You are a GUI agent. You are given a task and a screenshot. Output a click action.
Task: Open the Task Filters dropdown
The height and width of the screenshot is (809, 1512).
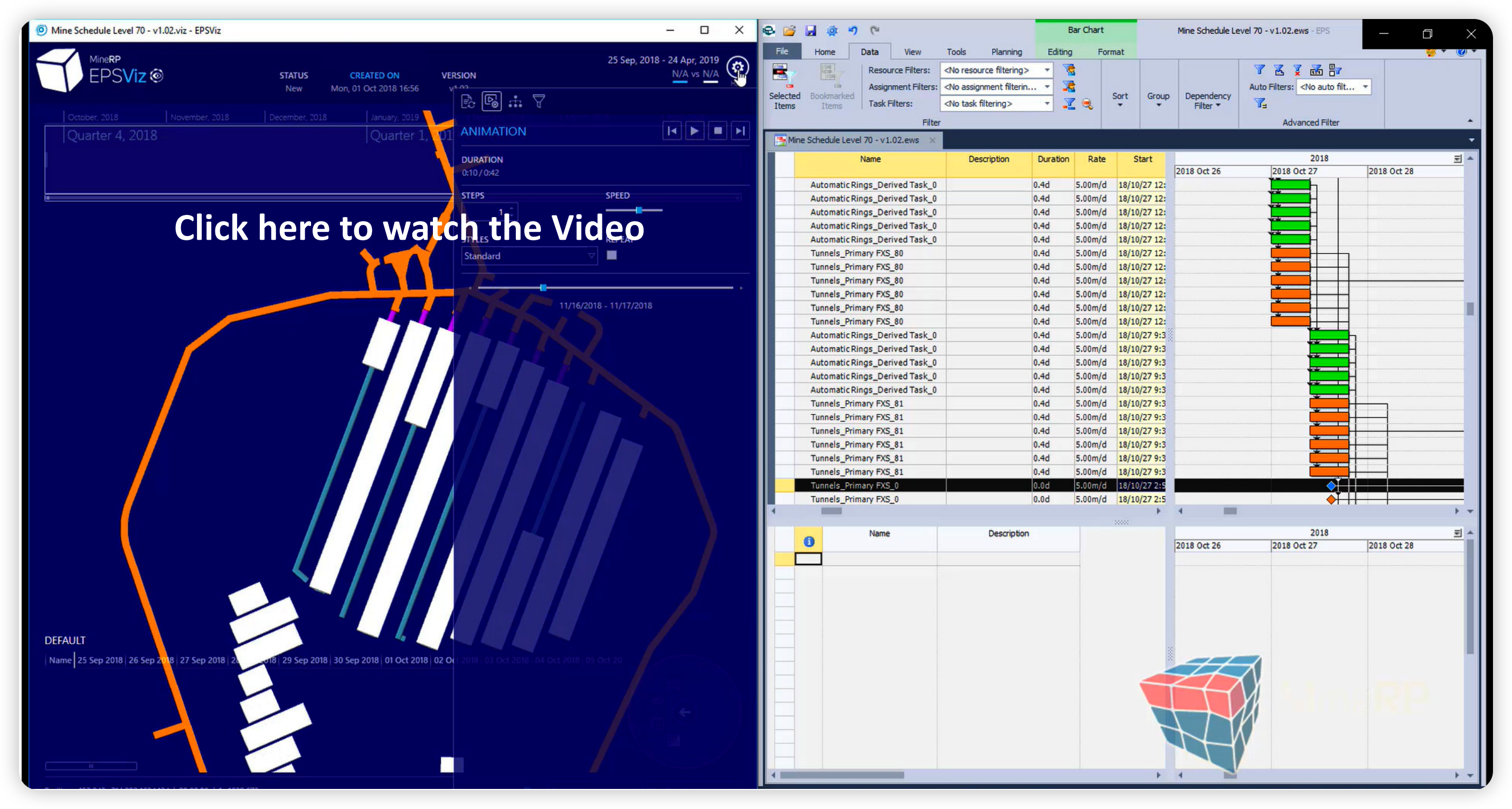[x=1046, y=104]
